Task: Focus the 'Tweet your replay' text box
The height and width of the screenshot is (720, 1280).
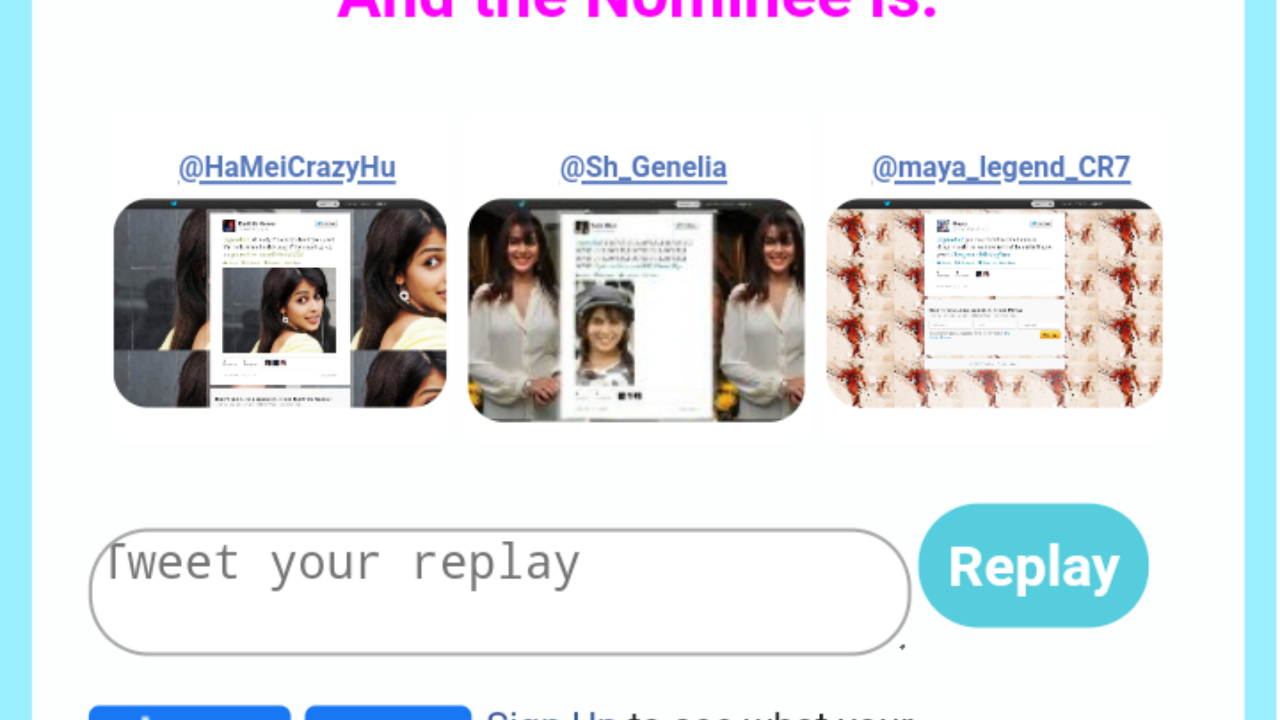Action: click(500, 592)
